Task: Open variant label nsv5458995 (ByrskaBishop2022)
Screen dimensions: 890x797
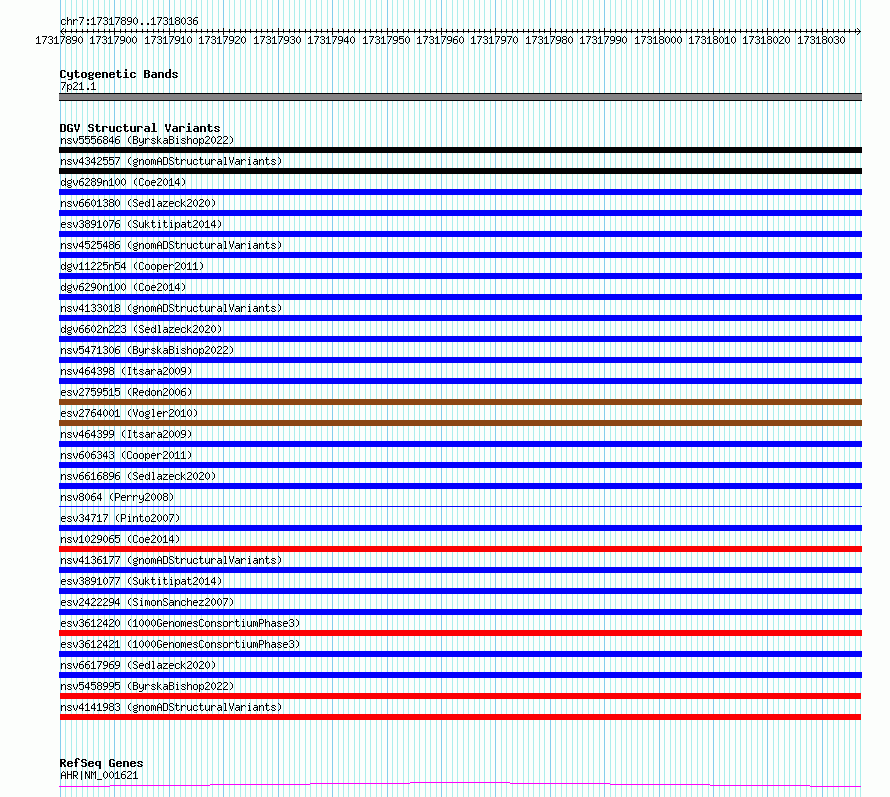Action: [x=147, y=686]
